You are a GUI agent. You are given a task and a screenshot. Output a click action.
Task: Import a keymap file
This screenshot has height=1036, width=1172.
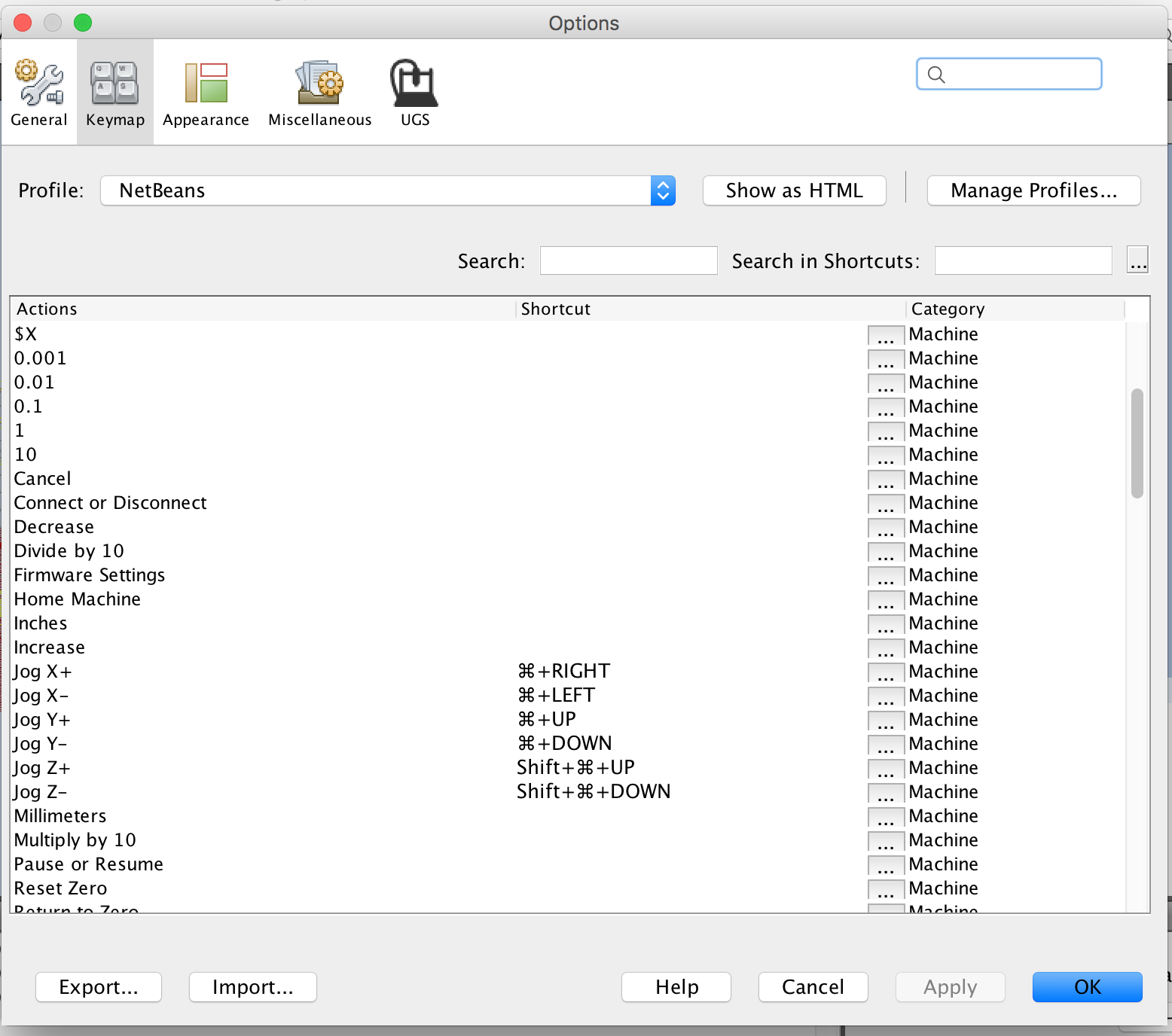pos(252,987)
